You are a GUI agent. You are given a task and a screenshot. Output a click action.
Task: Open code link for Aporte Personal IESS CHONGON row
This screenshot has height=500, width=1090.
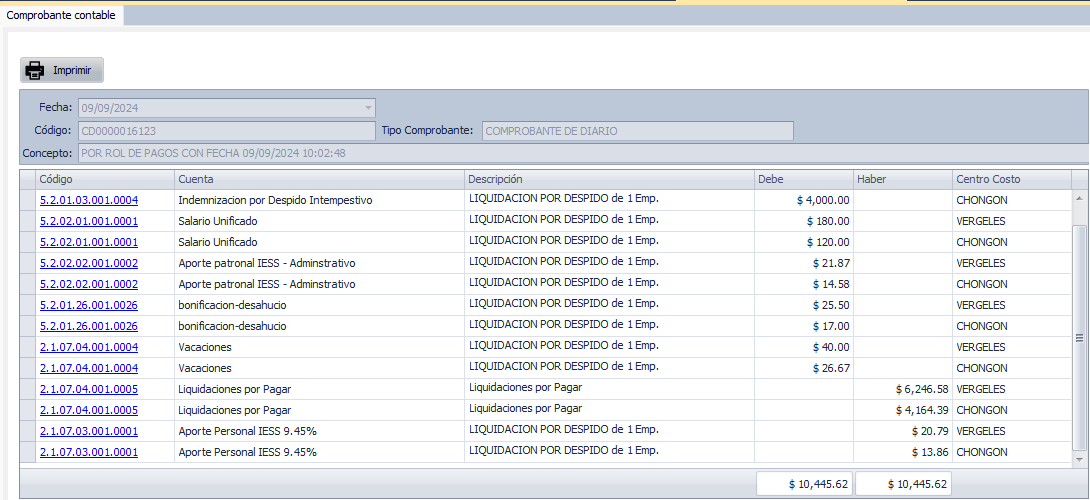(89, 452)
